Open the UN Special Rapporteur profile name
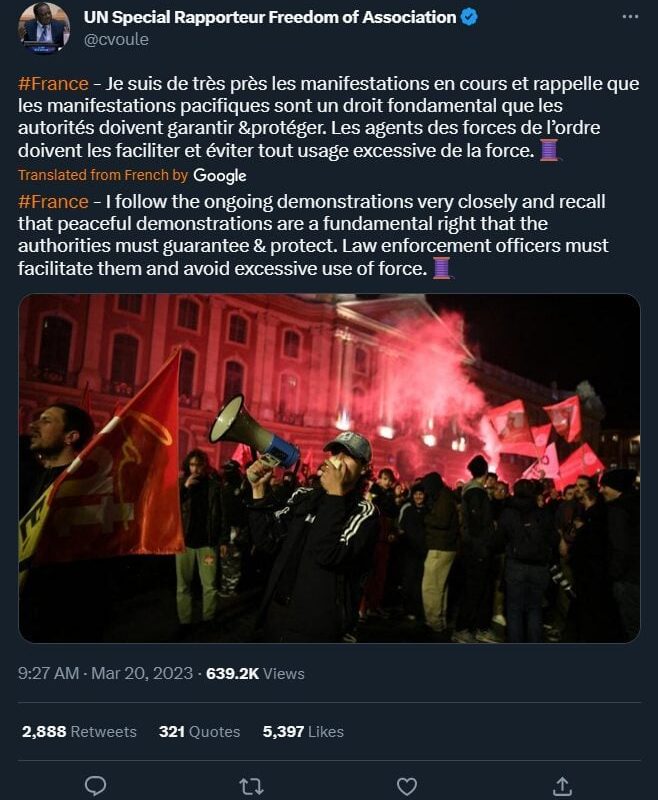This screenshot has height=800, width=658. (270, 17)
